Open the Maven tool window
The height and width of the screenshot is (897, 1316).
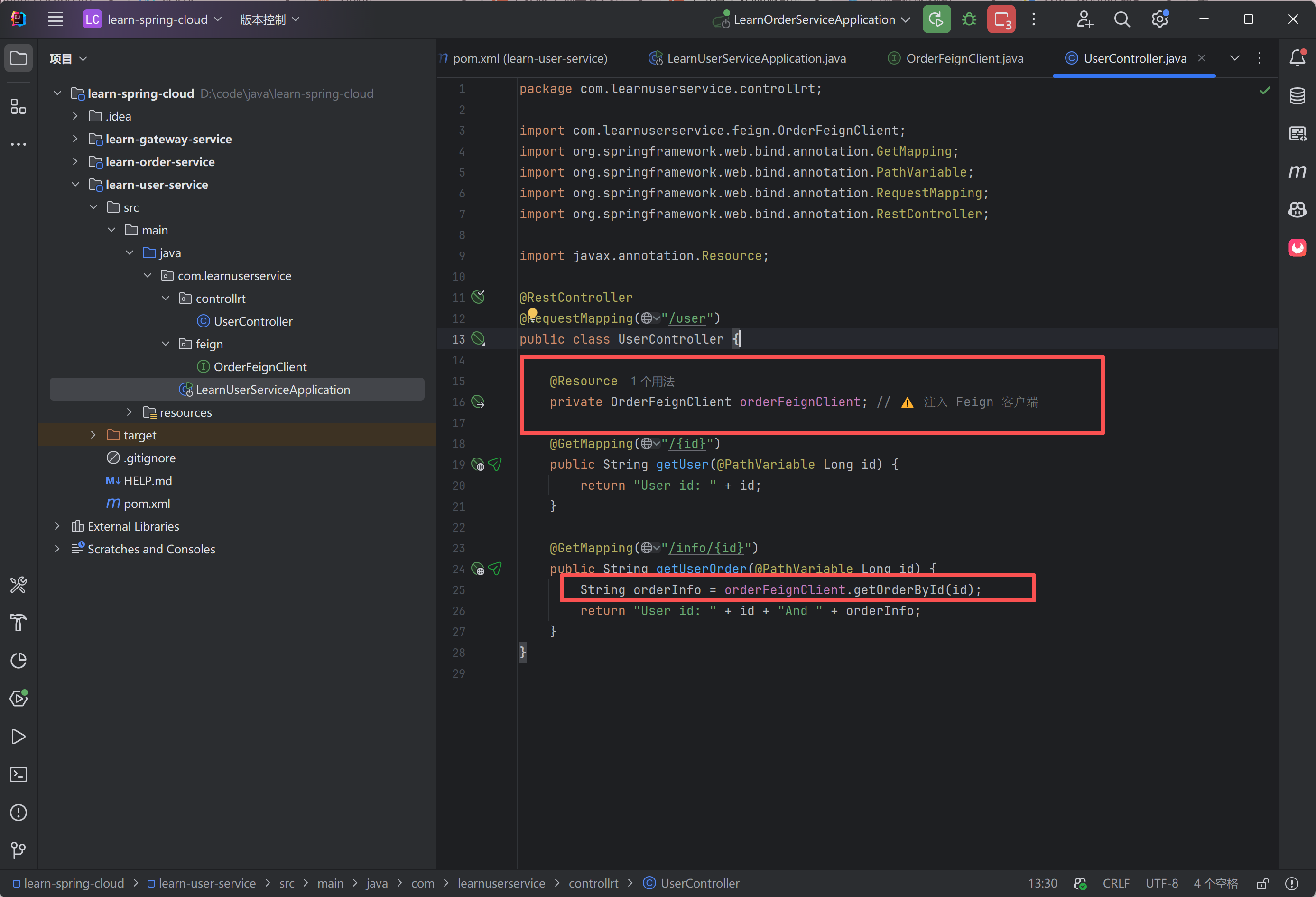pos(1297,171)
